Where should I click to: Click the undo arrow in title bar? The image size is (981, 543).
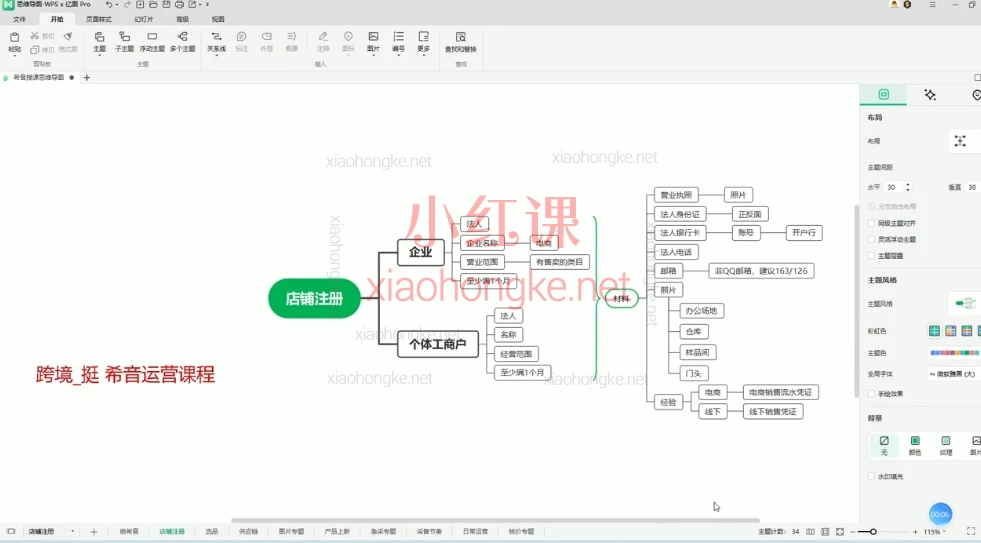[x=109, y=4]
